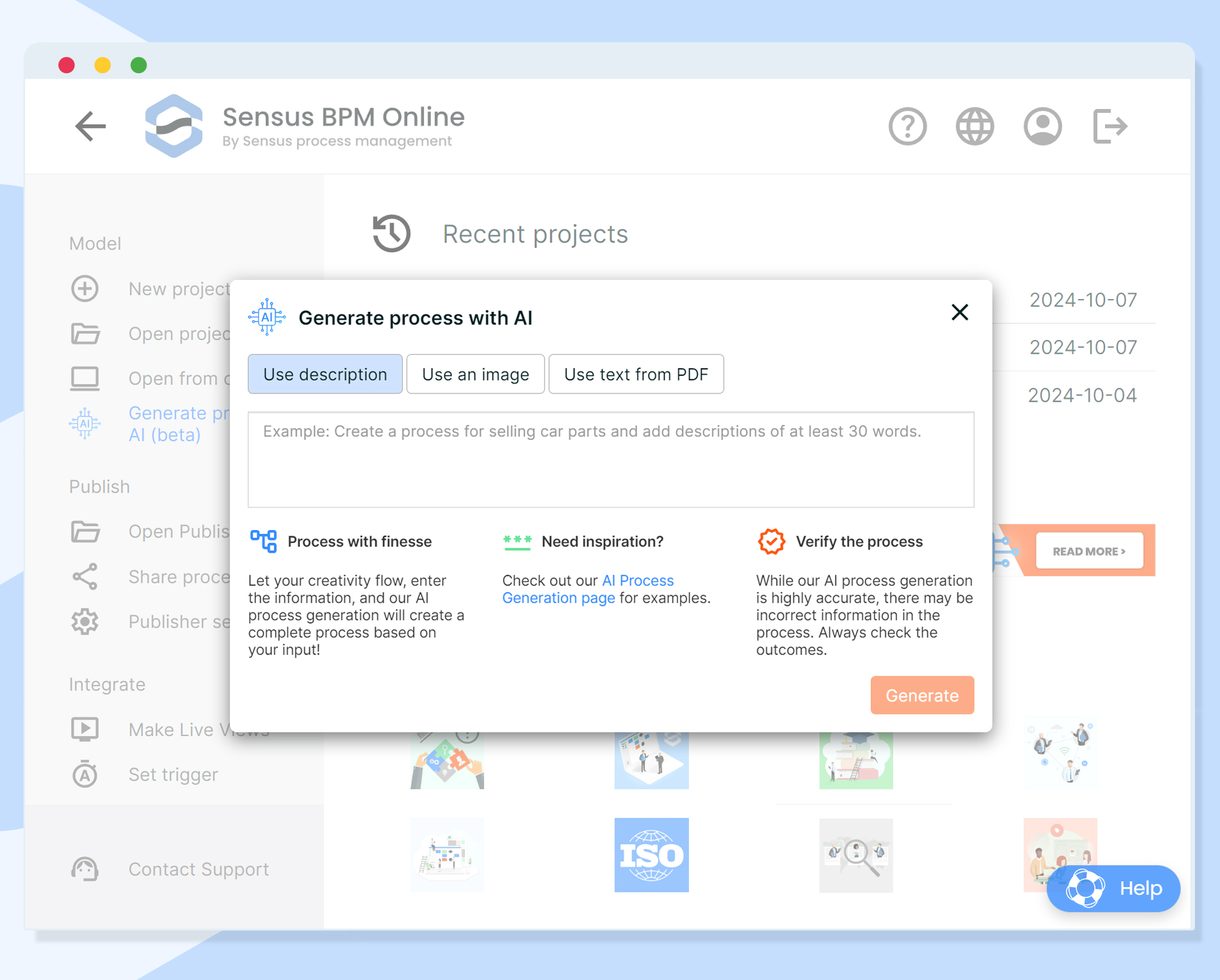Click the Generate button
Image resolution: width=1220 pixels, height=980 pixels.
922,695
